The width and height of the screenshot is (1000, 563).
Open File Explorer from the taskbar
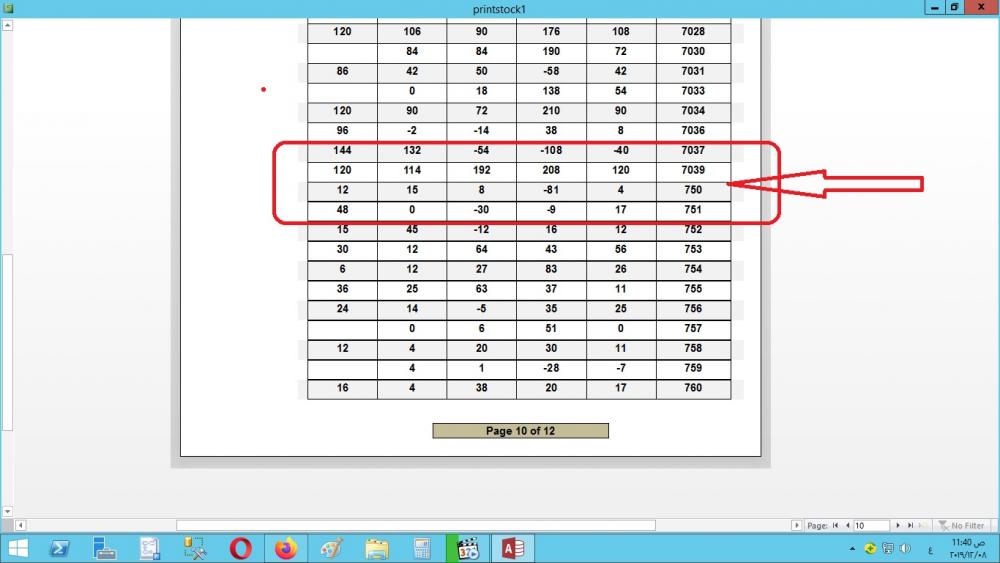[x=377, y=548]
